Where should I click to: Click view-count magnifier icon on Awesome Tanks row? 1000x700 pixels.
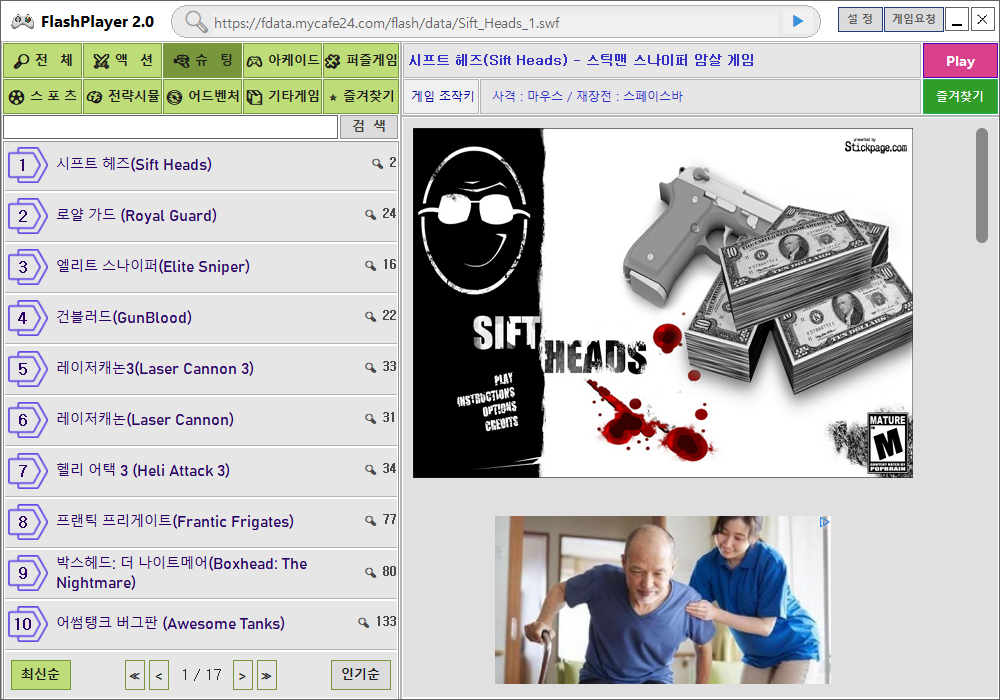click(363, 622)
